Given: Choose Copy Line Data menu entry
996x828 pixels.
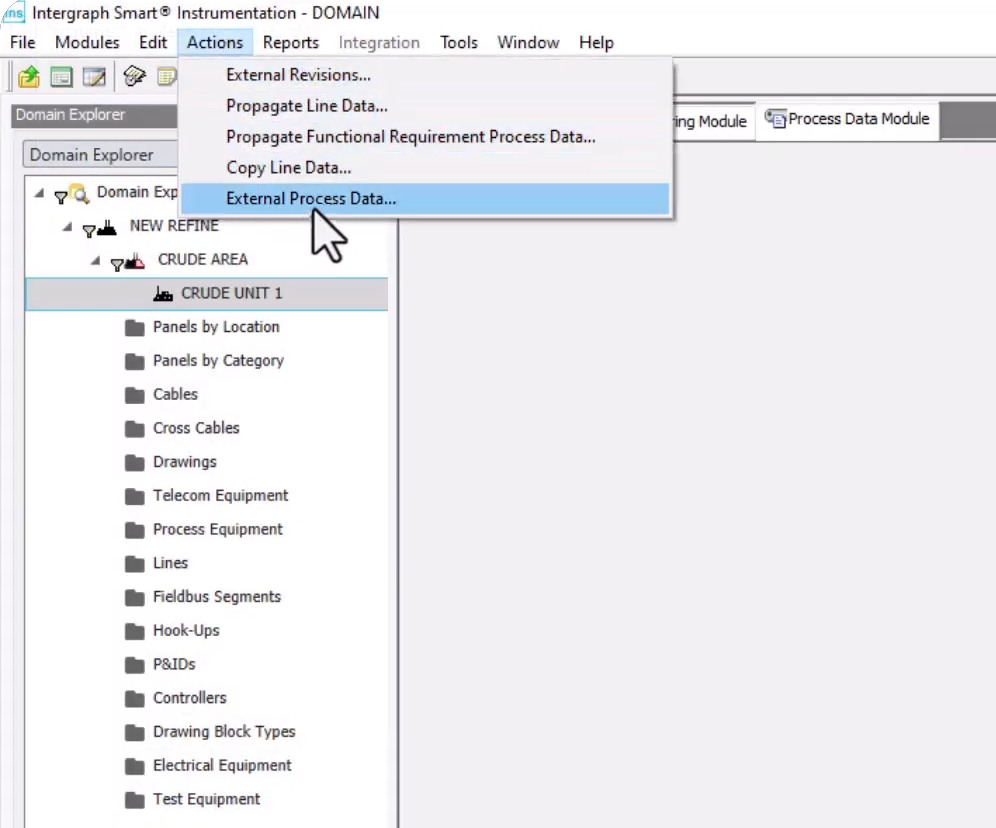Looking at the screenshot, I should click(x=425, y=168).
